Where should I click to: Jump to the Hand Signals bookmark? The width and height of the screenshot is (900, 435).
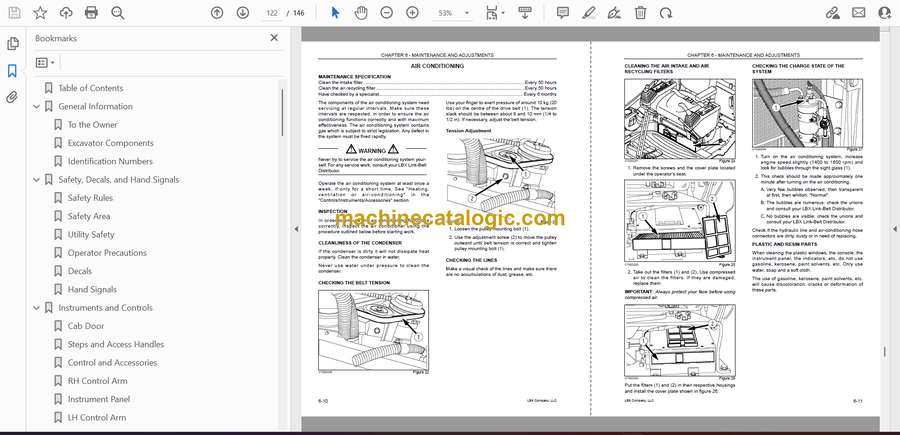92,289
